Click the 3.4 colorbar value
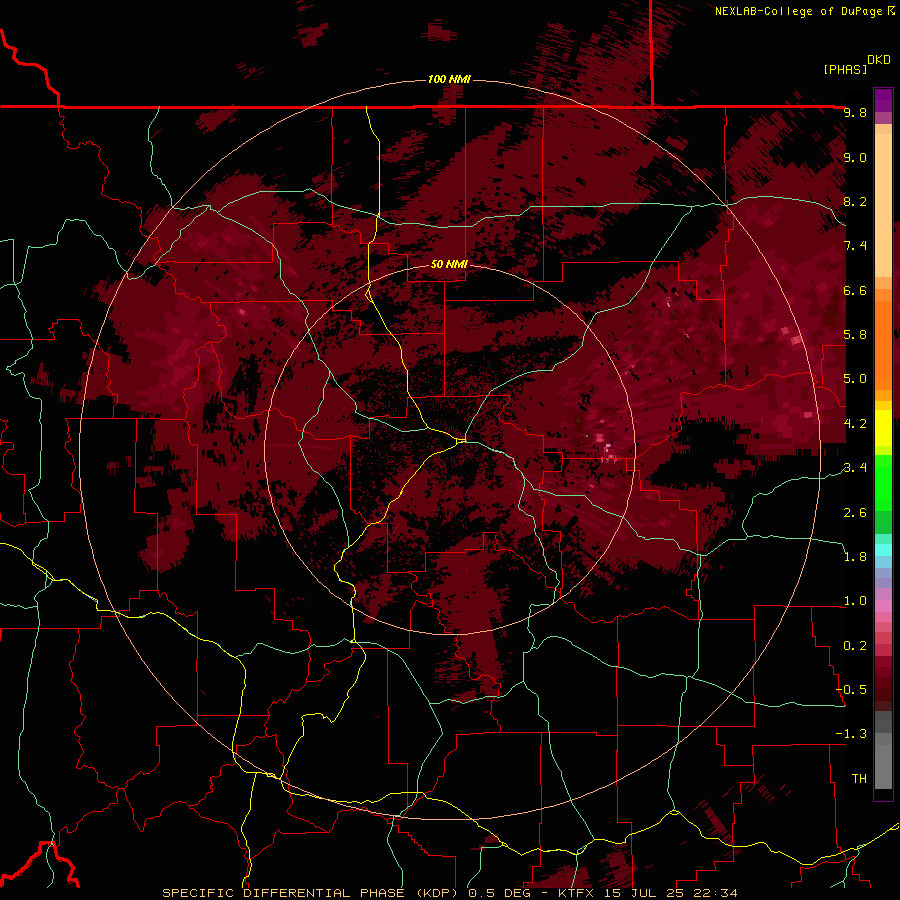 (855, 468)
